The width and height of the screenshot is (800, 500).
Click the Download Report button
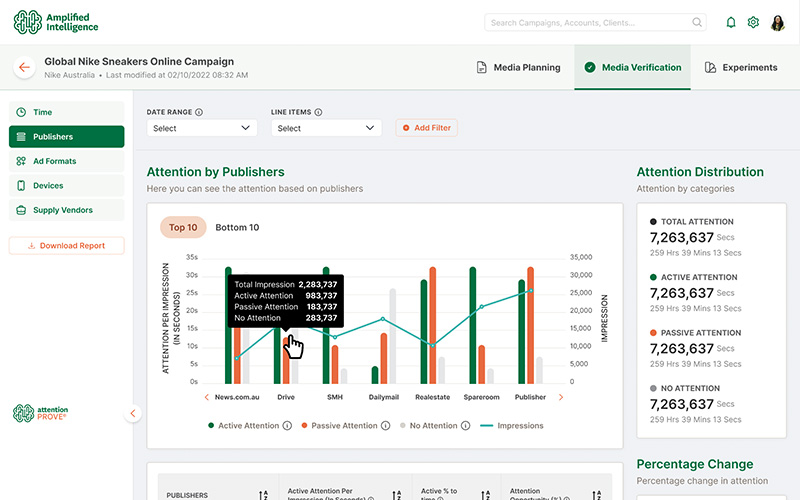click(66, 245)
